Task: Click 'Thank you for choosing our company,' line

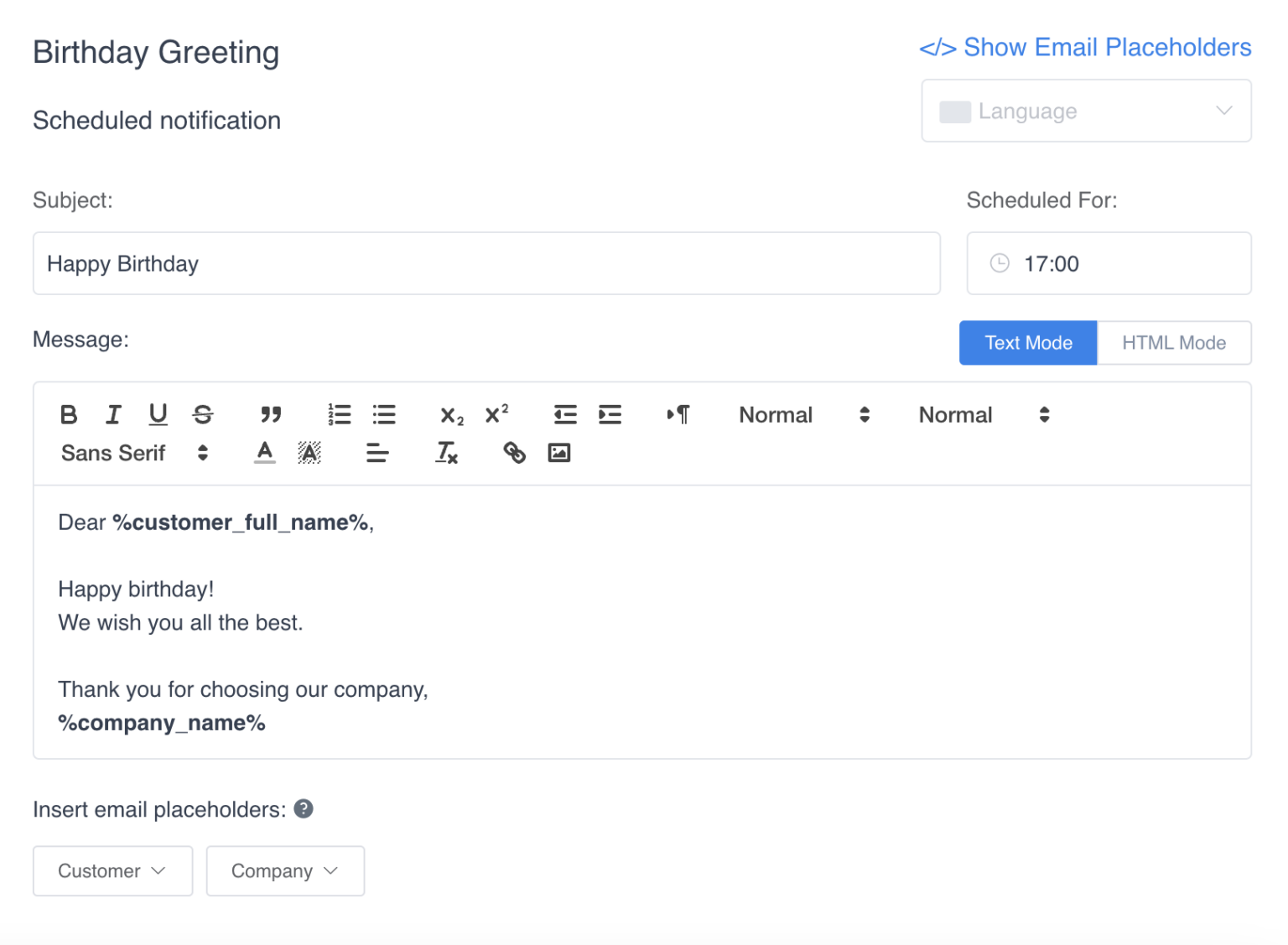Action: 243,689
